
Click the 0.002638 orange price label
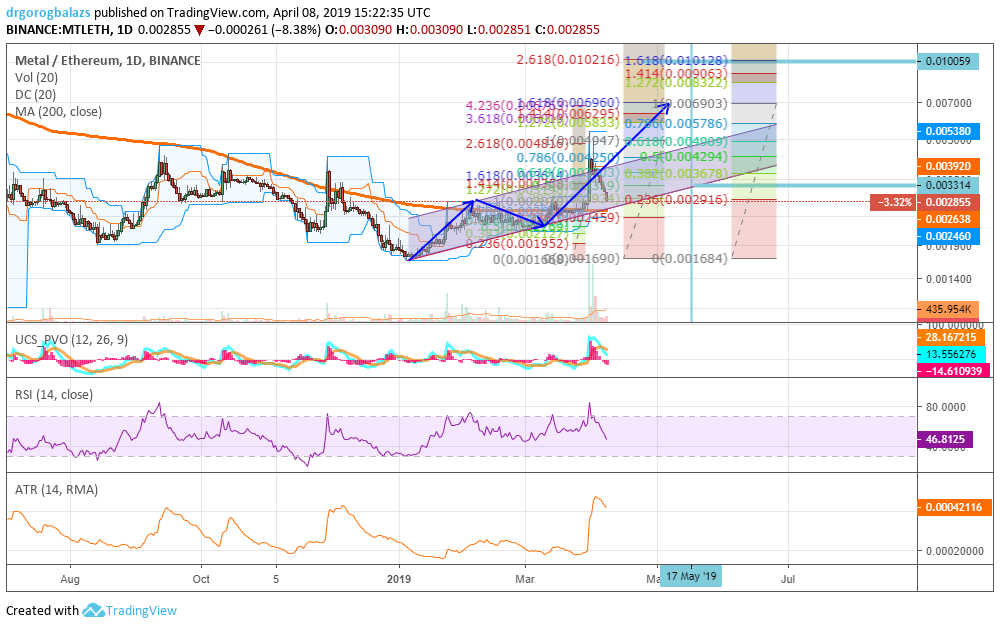948,219
